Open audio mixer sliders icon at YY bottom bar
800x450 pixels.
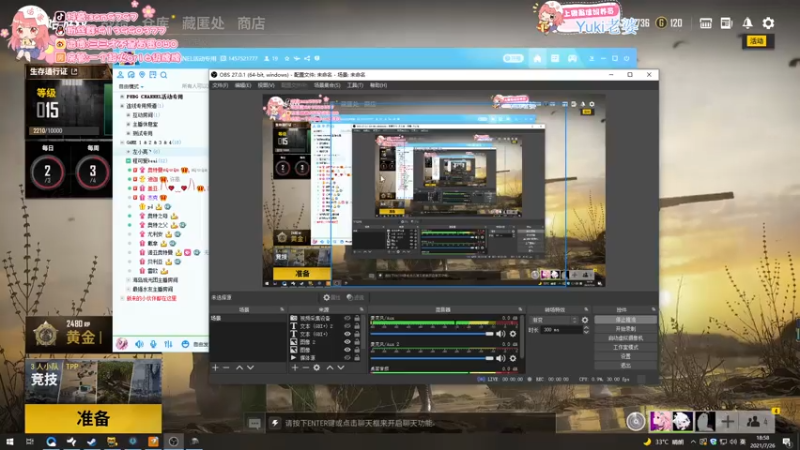click(x=168, y=344)
